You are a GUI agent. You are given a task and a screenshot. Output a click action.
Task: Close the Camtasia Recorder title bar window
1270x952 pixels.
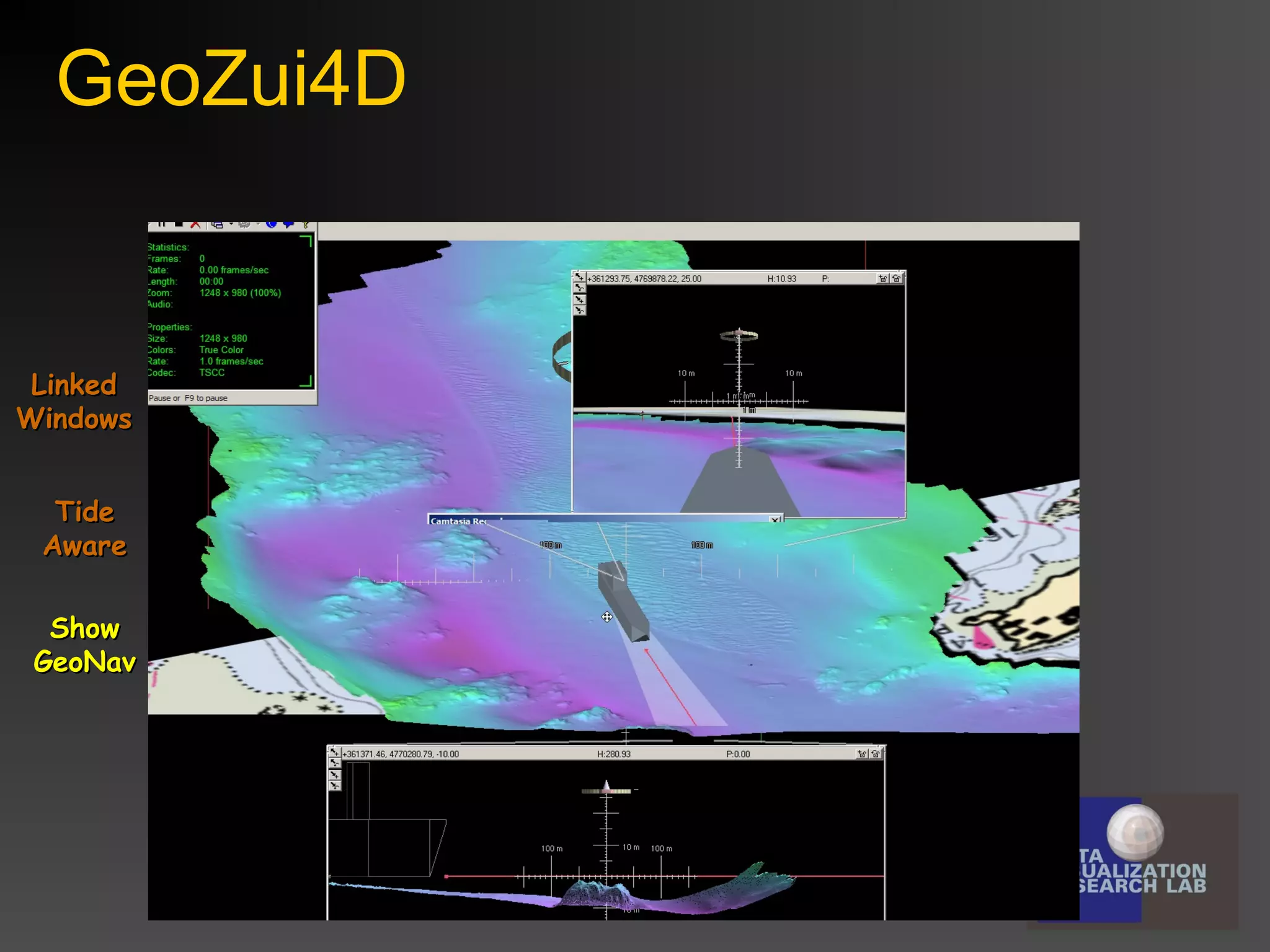click(x=775, y=520)
